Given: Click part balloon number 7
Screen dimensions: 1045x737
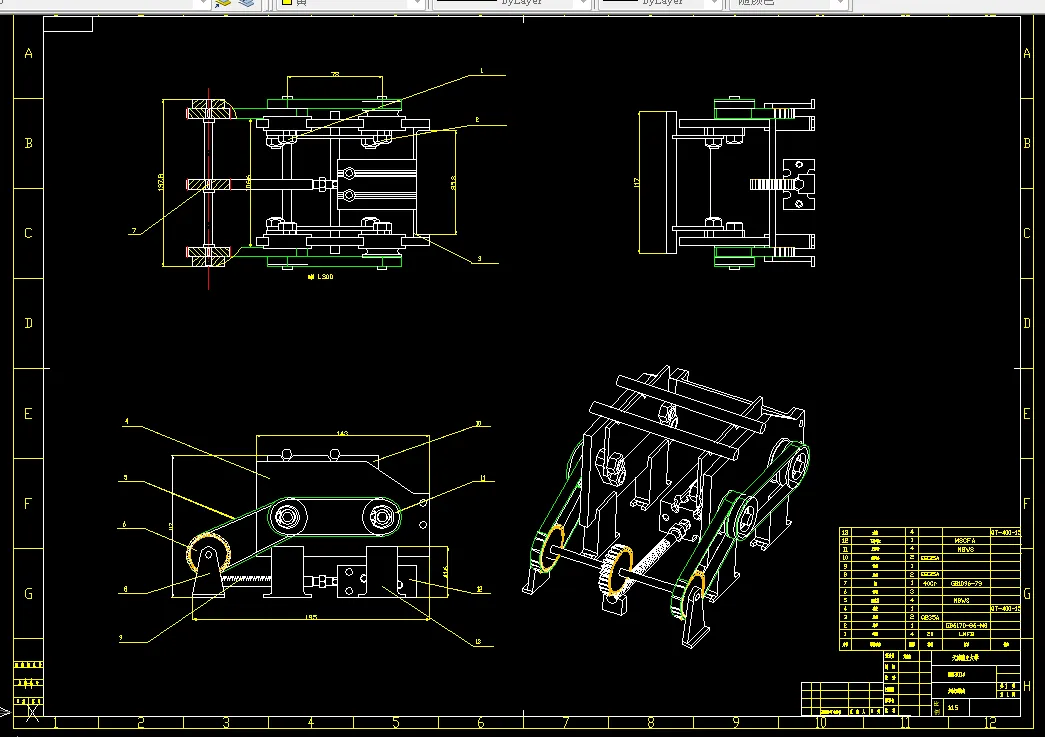Looking at the screenshot, I should pyautogui.click(x=133, y=231).
